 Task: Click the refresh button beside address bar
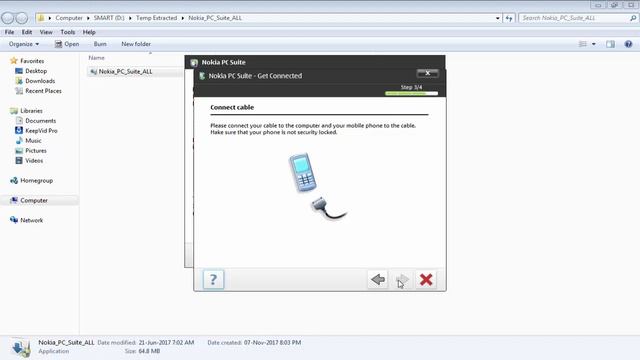509,18
